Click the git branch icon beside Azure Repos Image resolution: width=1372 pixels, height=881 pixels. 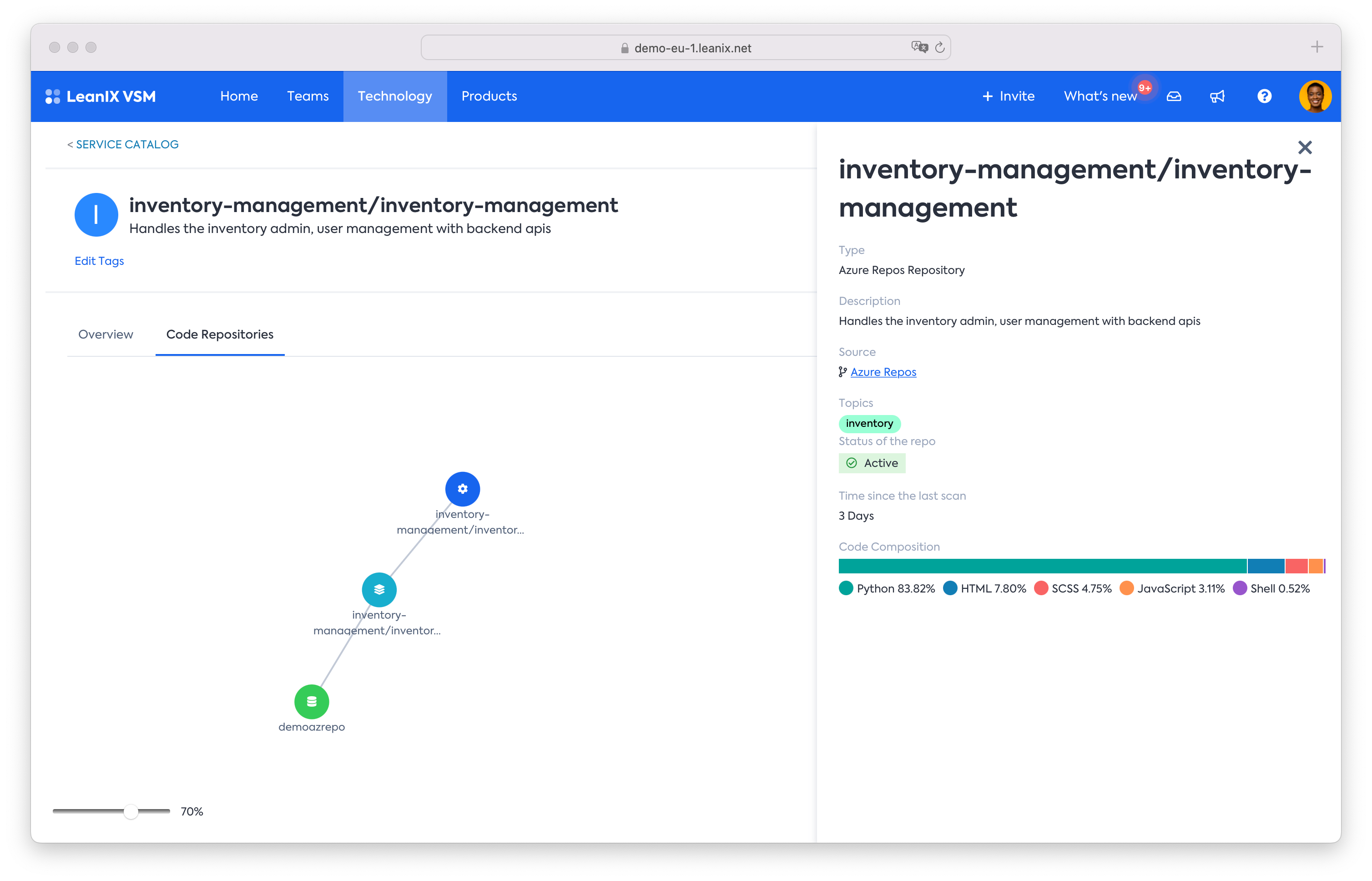tap(842, 372)
